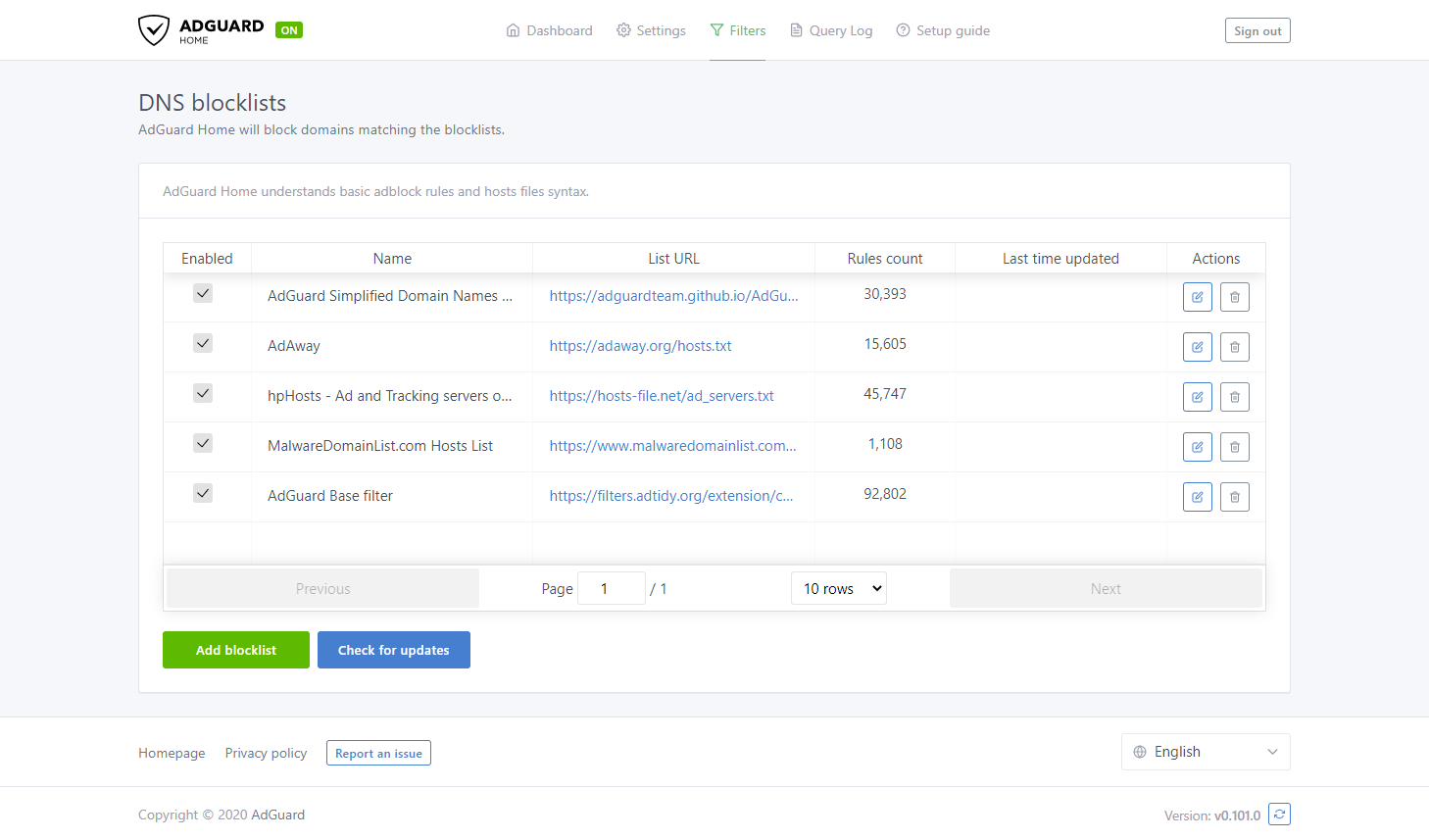
Task: Delete the AdAway blocklist entry
Action: [1235, 347]
